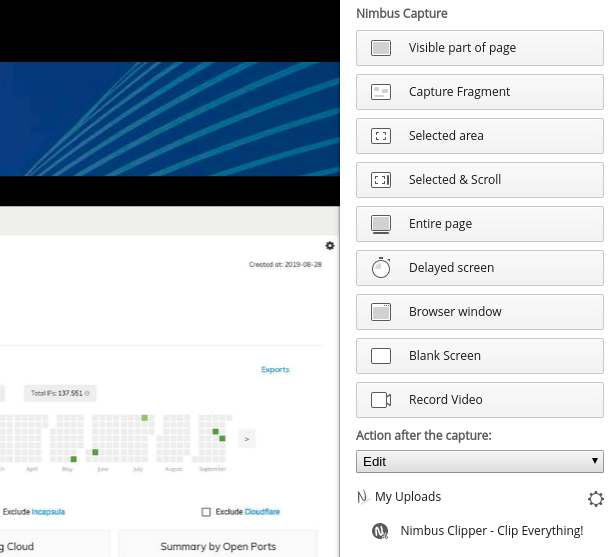Open Action after the capture dropdown

pos(480,461)
